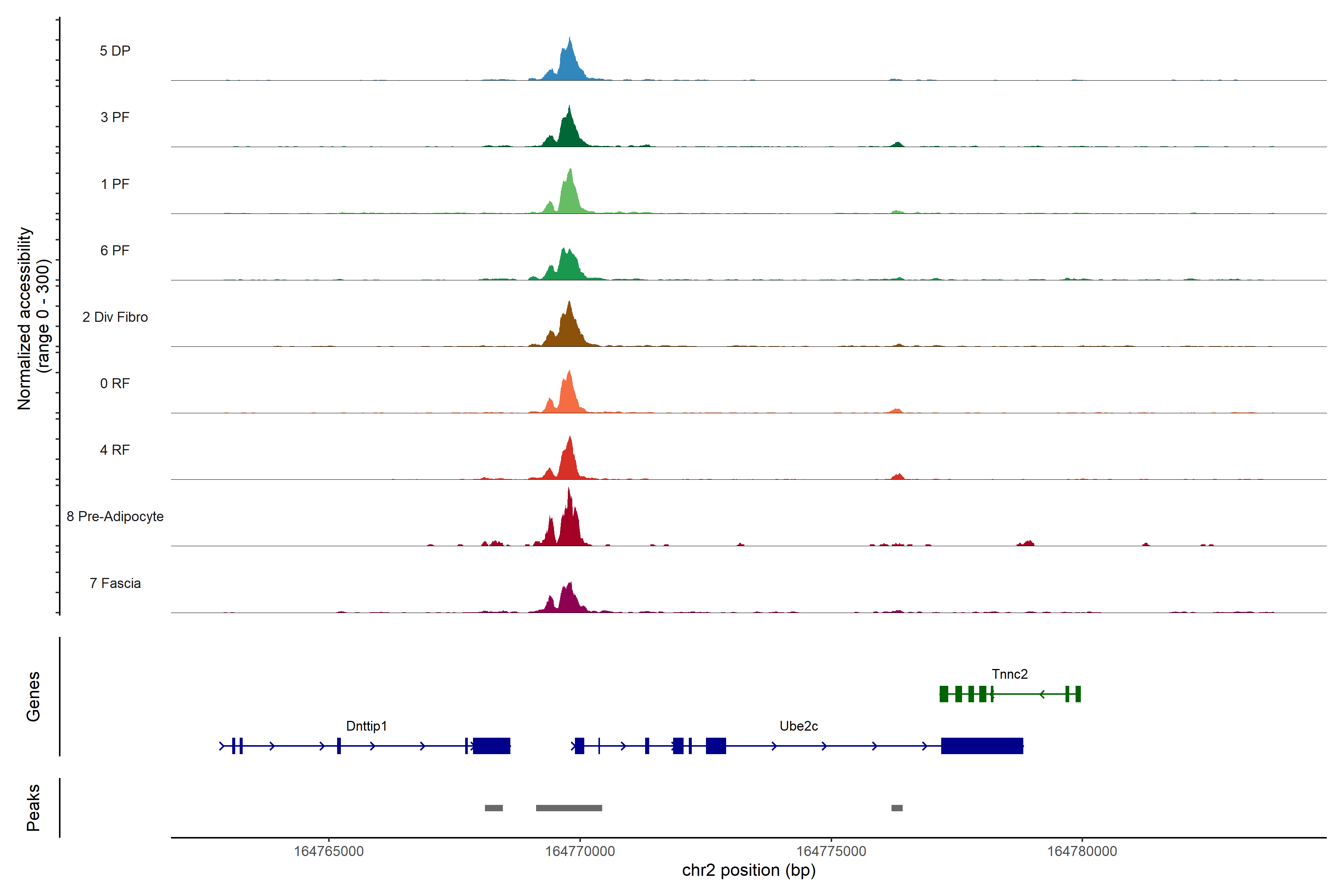1344x896 pixels.
Task: Select the 6 PF track label
Action: point(115,250)
